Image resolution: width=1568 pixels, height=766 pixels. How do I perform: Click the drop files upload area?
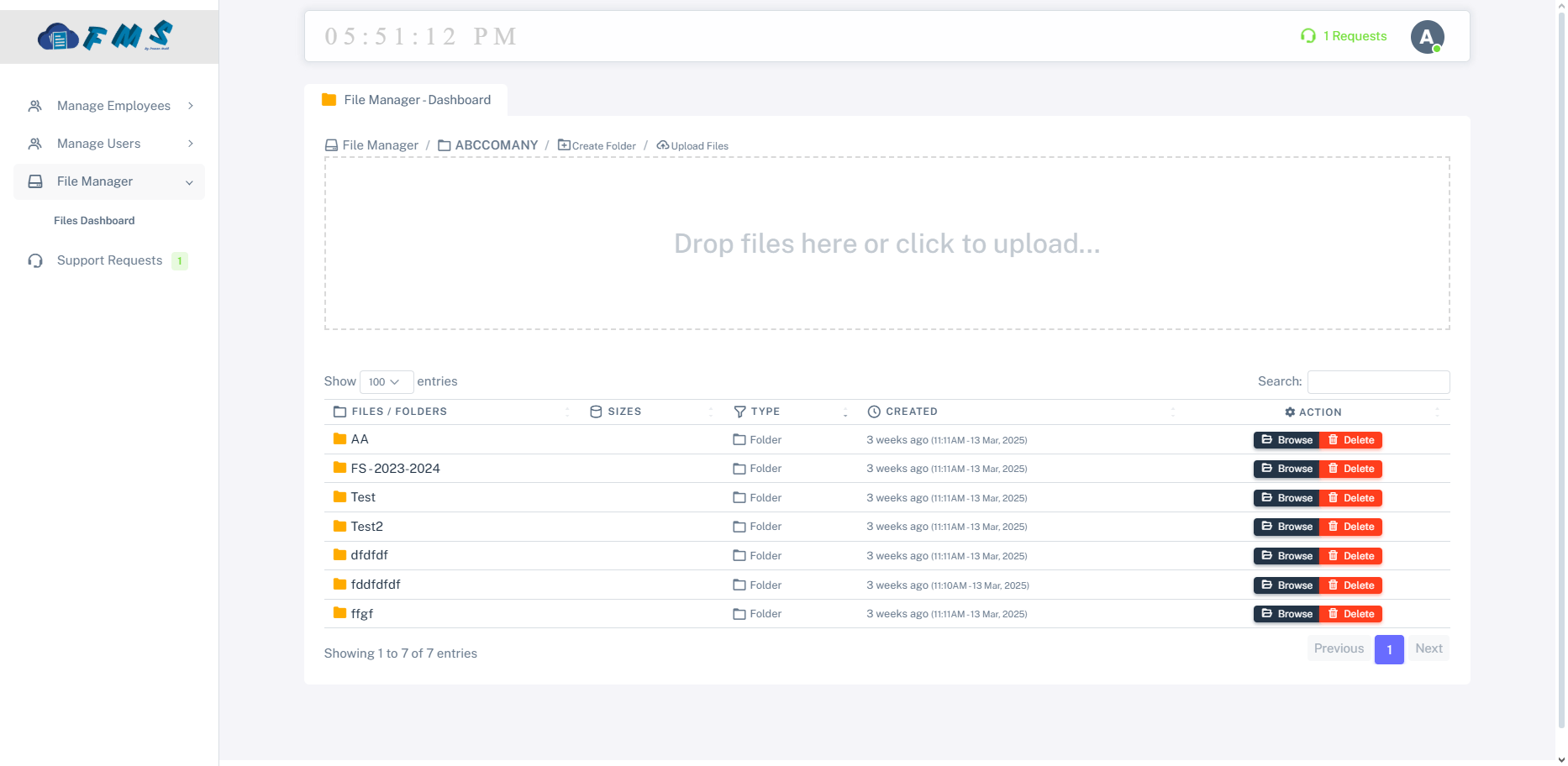pyautogui.click(x=887, y=244)
